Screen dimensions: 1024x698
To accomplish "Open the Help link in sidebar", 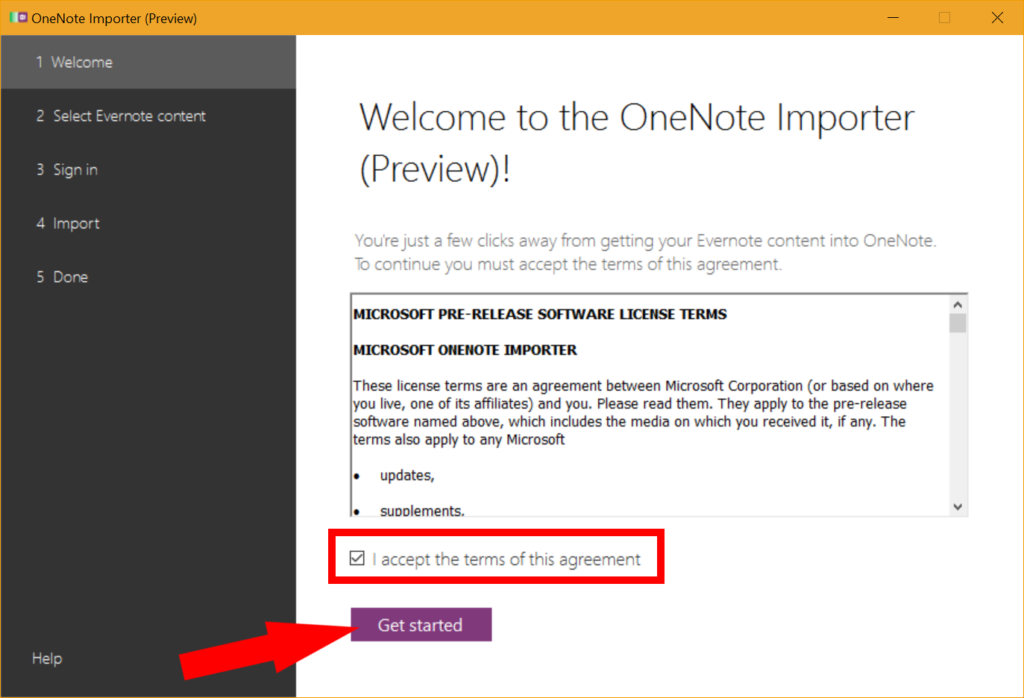I will [47, 658].
